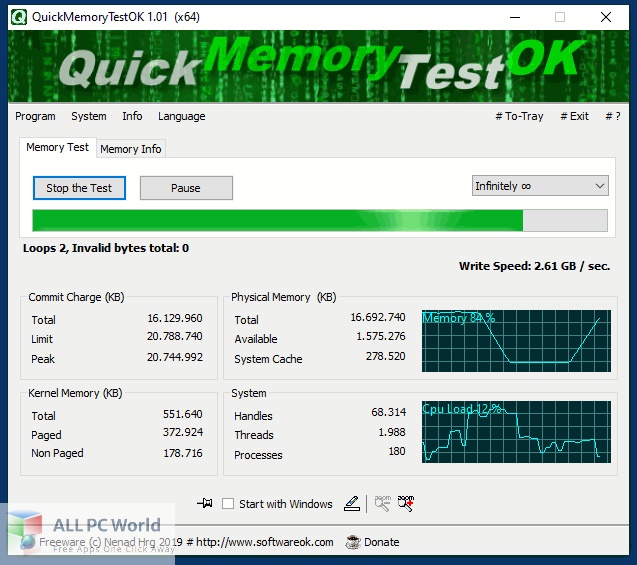Open the Language menu
The width and height of the screenshot is (637, 565).
[182, 116]
